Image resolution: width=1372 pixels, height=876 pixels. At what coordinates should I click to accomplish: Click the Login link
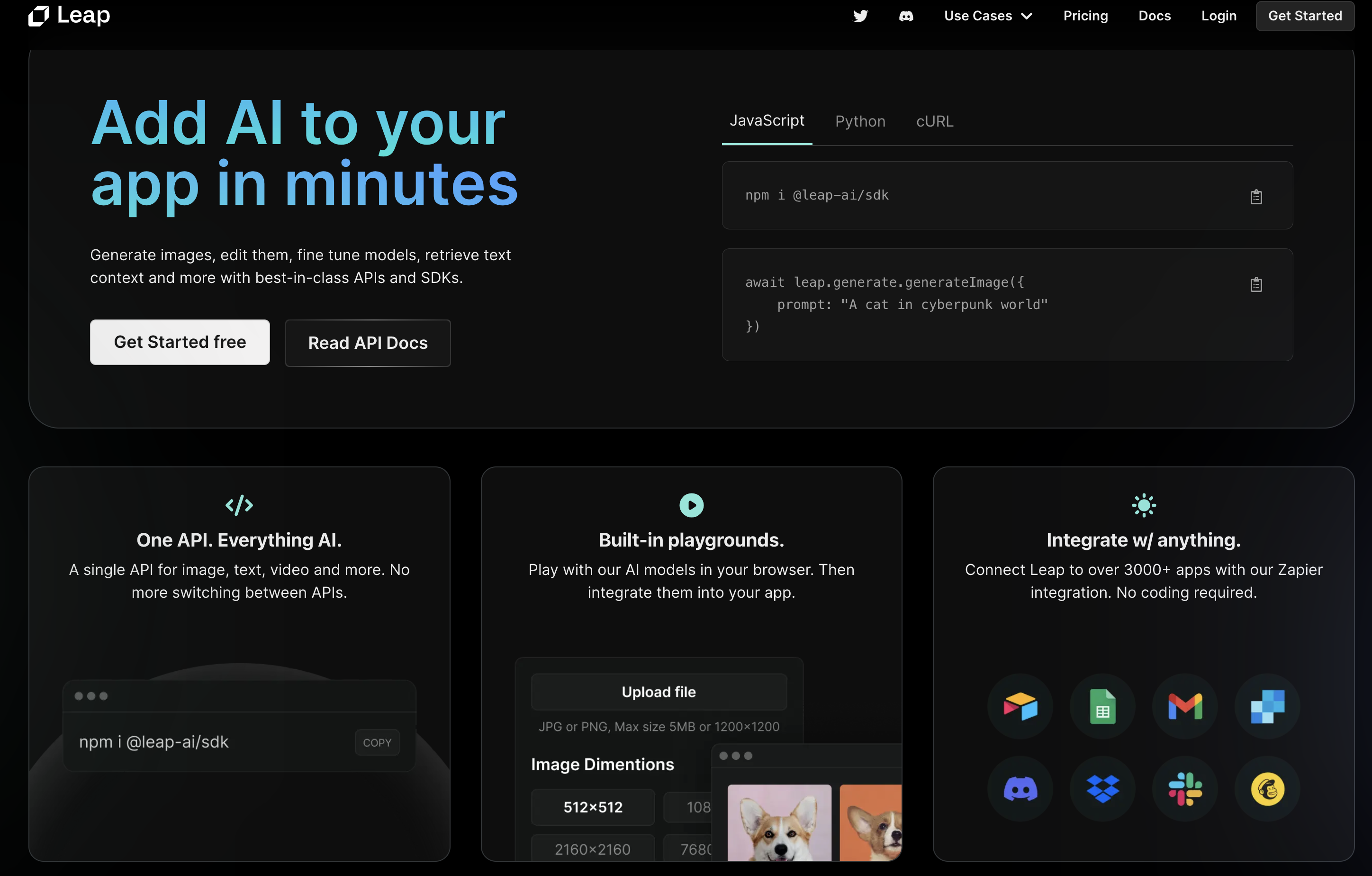(x=1219, y=16)
